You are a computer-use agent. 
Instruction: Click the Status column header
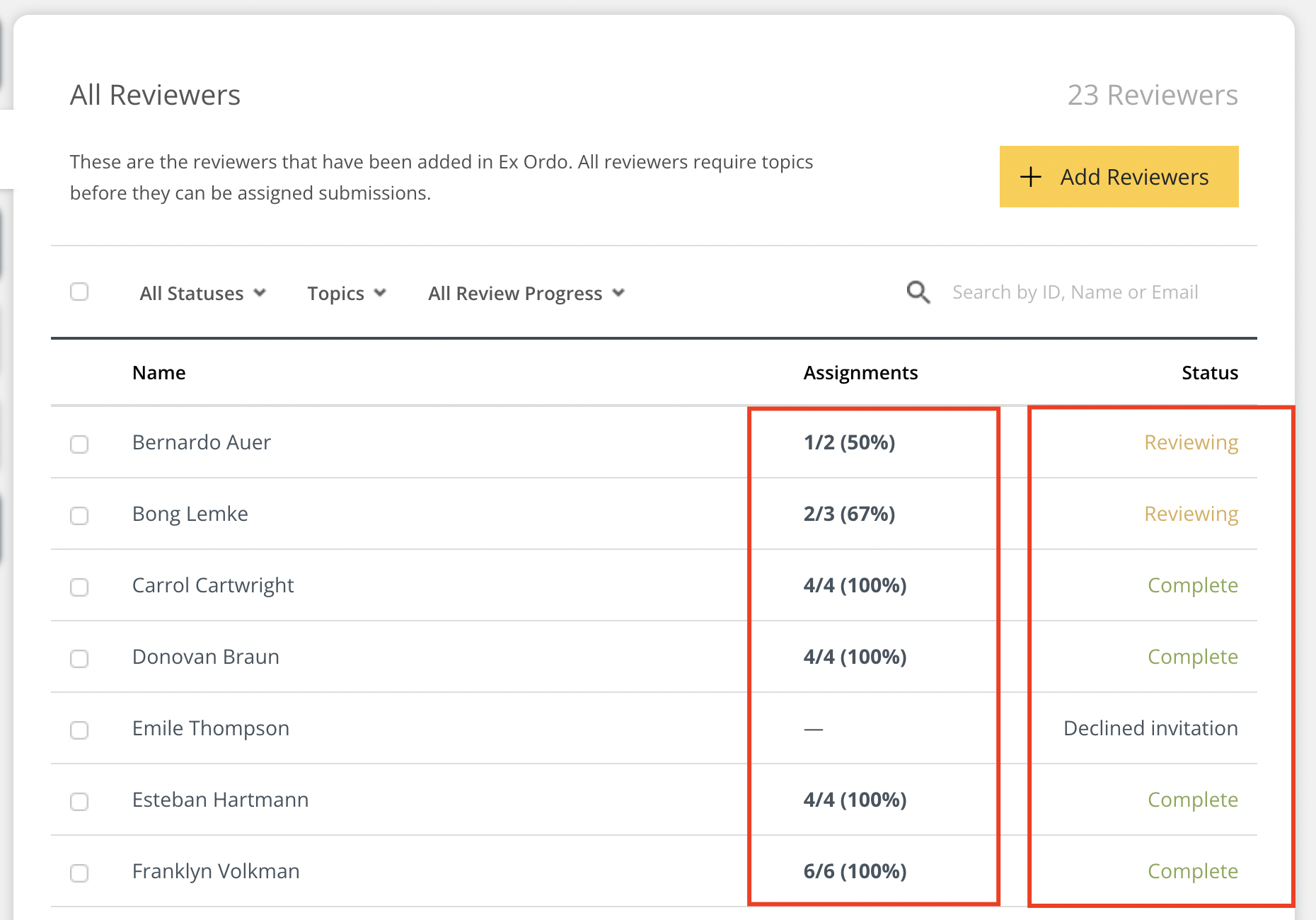pyautogui.click(x=1209, y=373)
